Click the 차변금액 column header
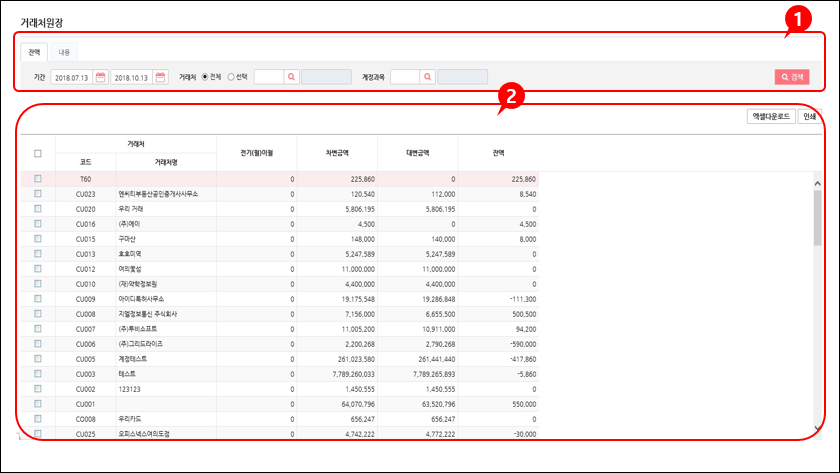The width and height of the screenshot is (840, 473). (x=337, y=153)
